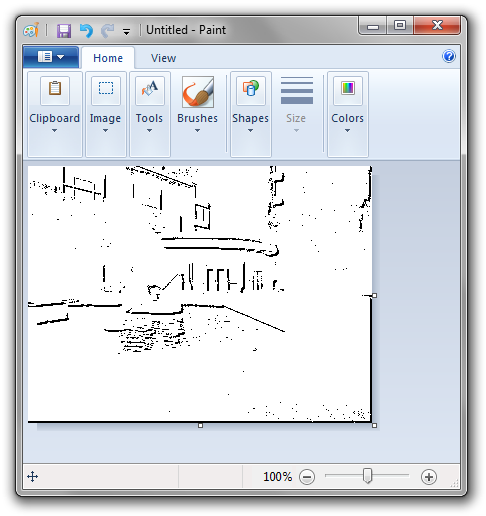Click the zoom in plus button
This screenshot has height=516, width=486.
429,477
